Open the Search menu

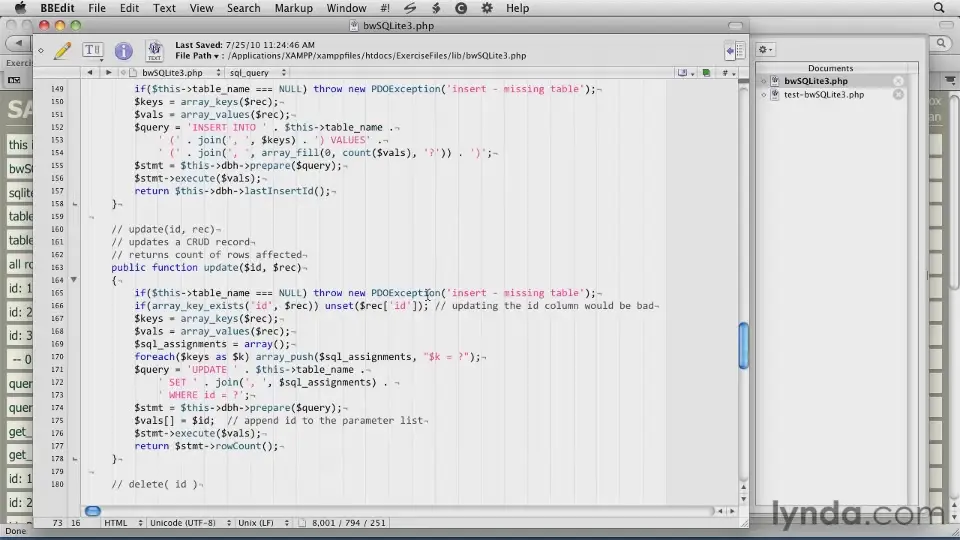tap(243, 8)
